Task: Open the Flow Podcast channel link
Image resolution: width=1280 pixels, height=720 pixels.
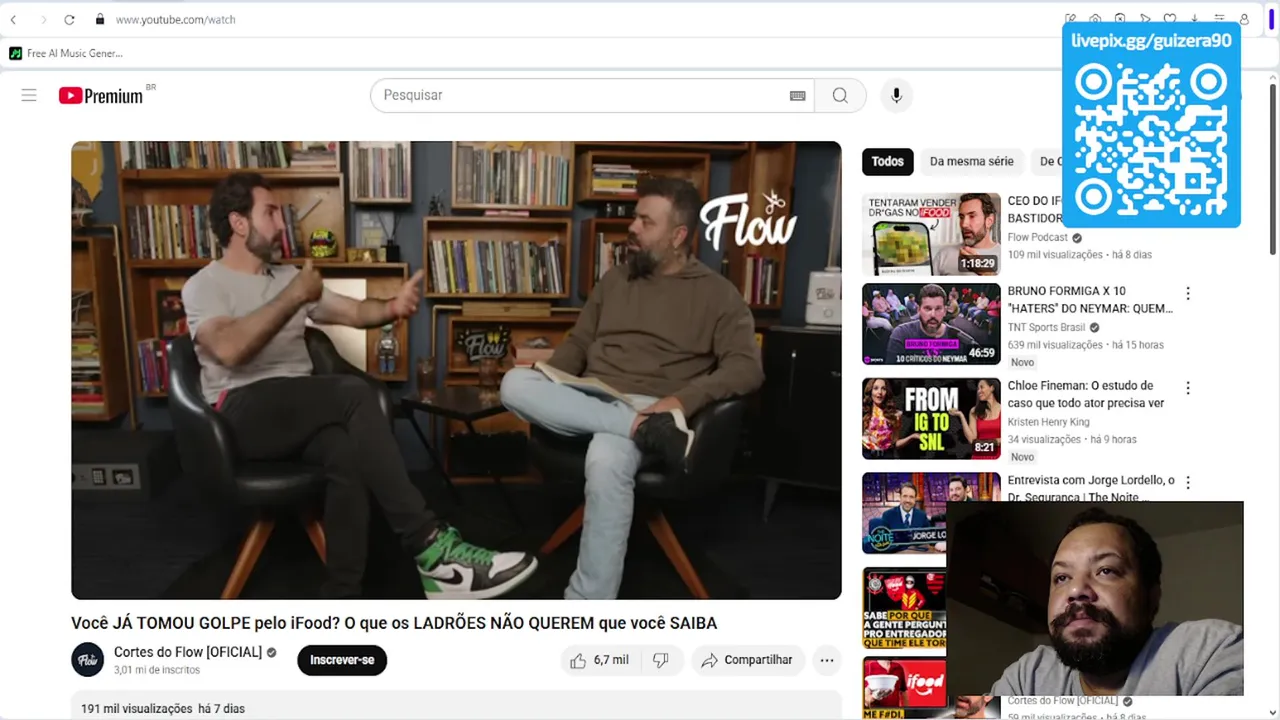Action: click(1038, 237)
